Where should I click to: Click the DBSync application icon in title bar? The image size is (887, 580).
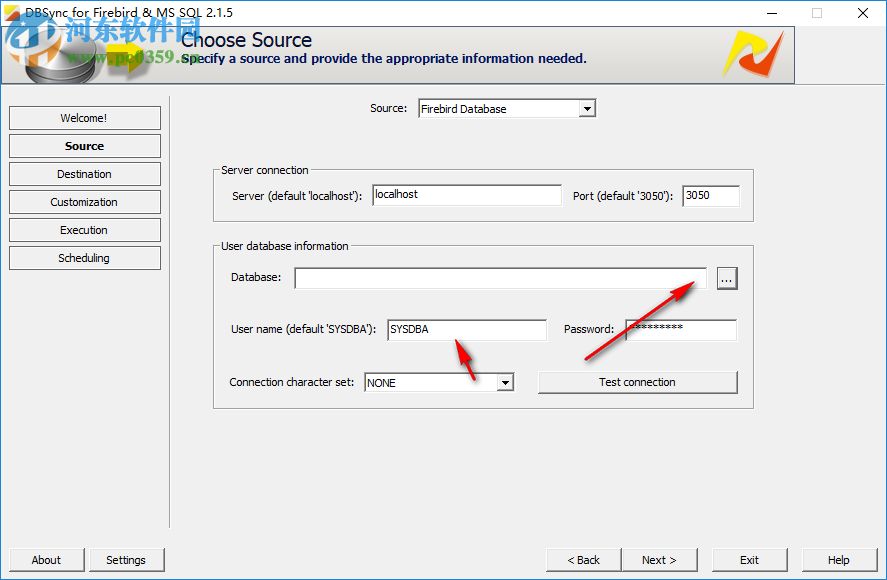[9, 13]
